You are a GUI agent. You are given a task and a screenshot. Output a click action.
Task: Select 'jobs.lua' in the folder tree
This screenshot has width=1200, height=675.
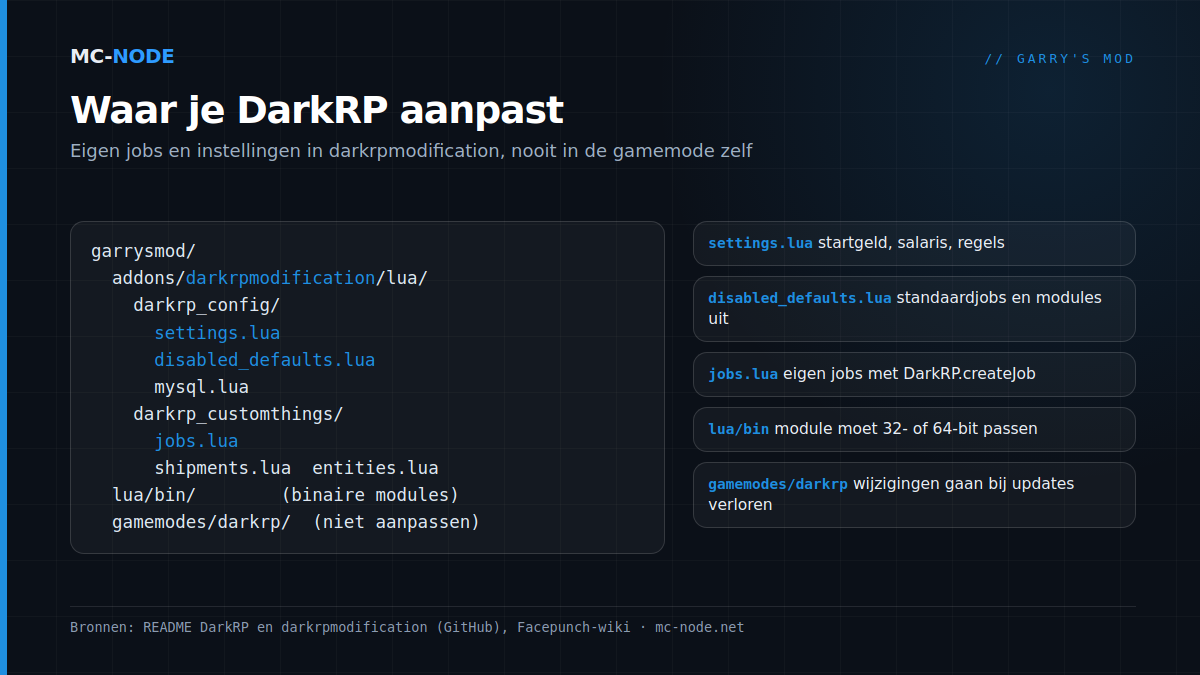tap(196, 441)
